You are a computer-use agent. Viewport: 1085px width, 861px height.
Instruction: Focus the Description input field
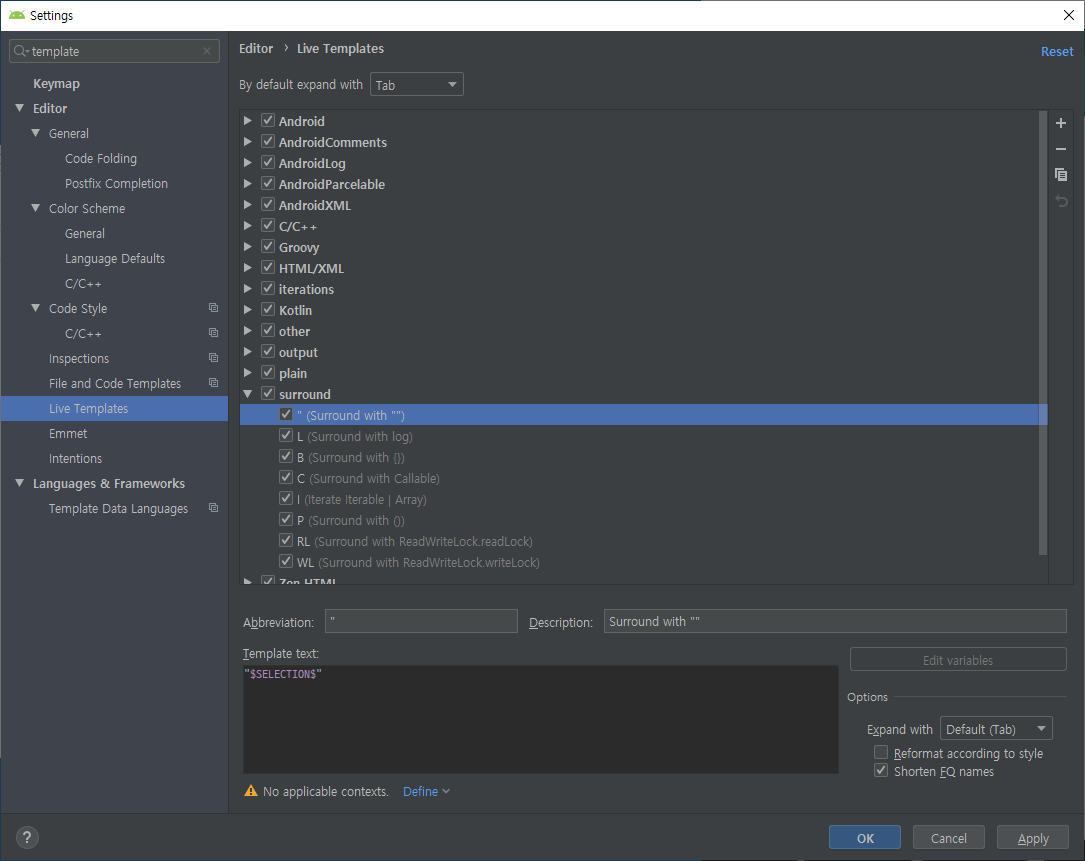click(835, 621)
